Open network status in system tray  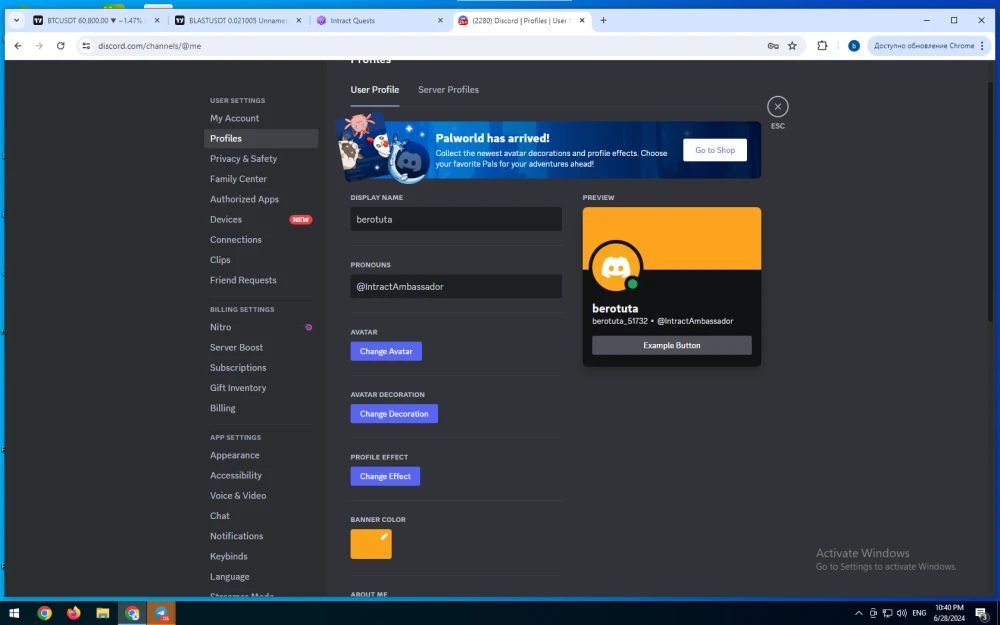887,614
